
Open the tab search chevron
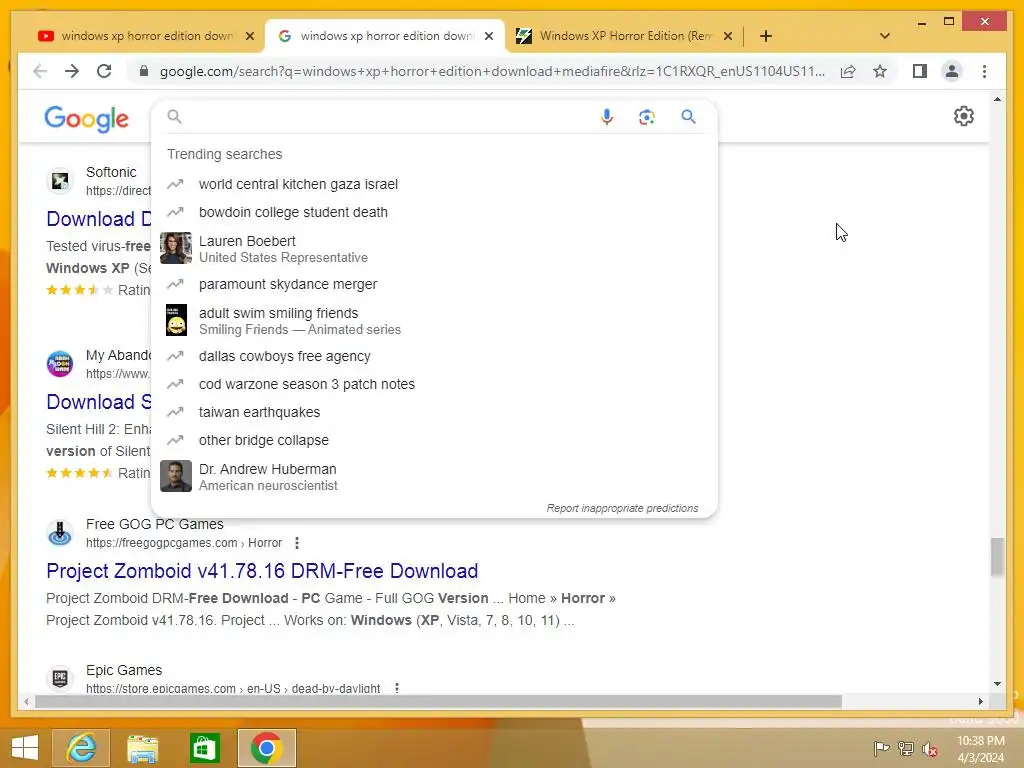click(x=884, y=36)
